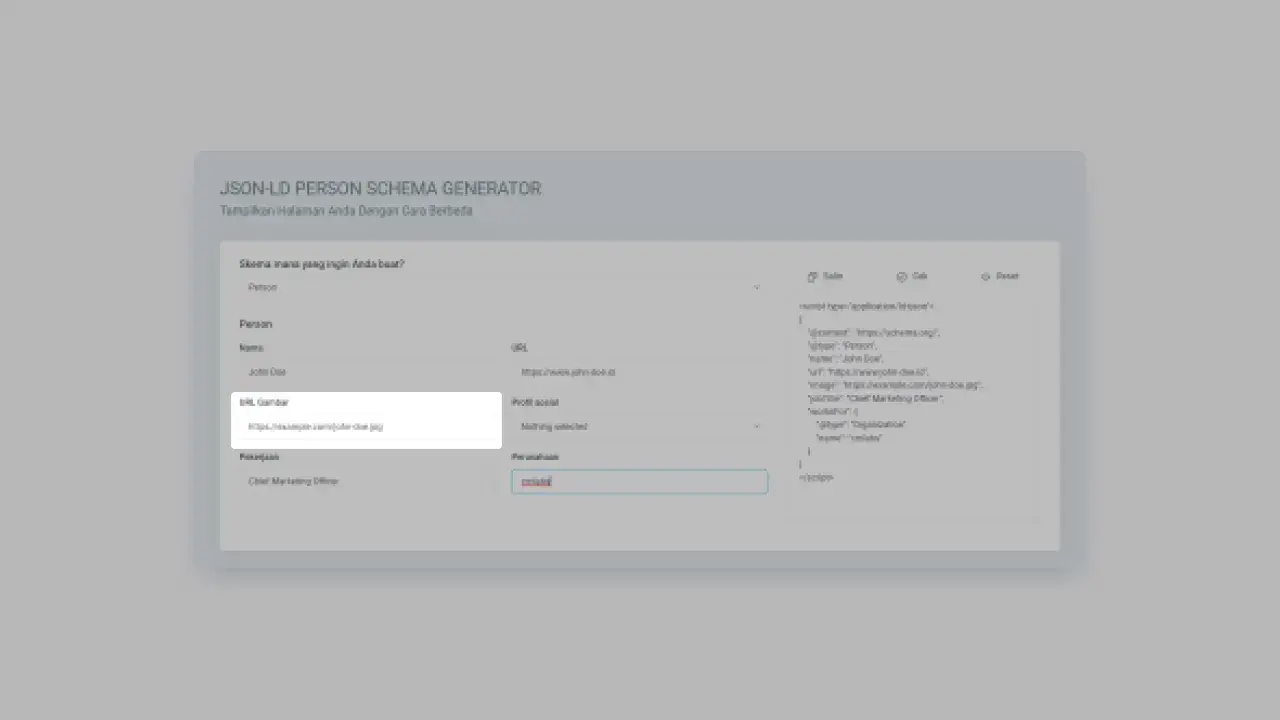Open the schema type dropdown showing Person

(500, 288)
